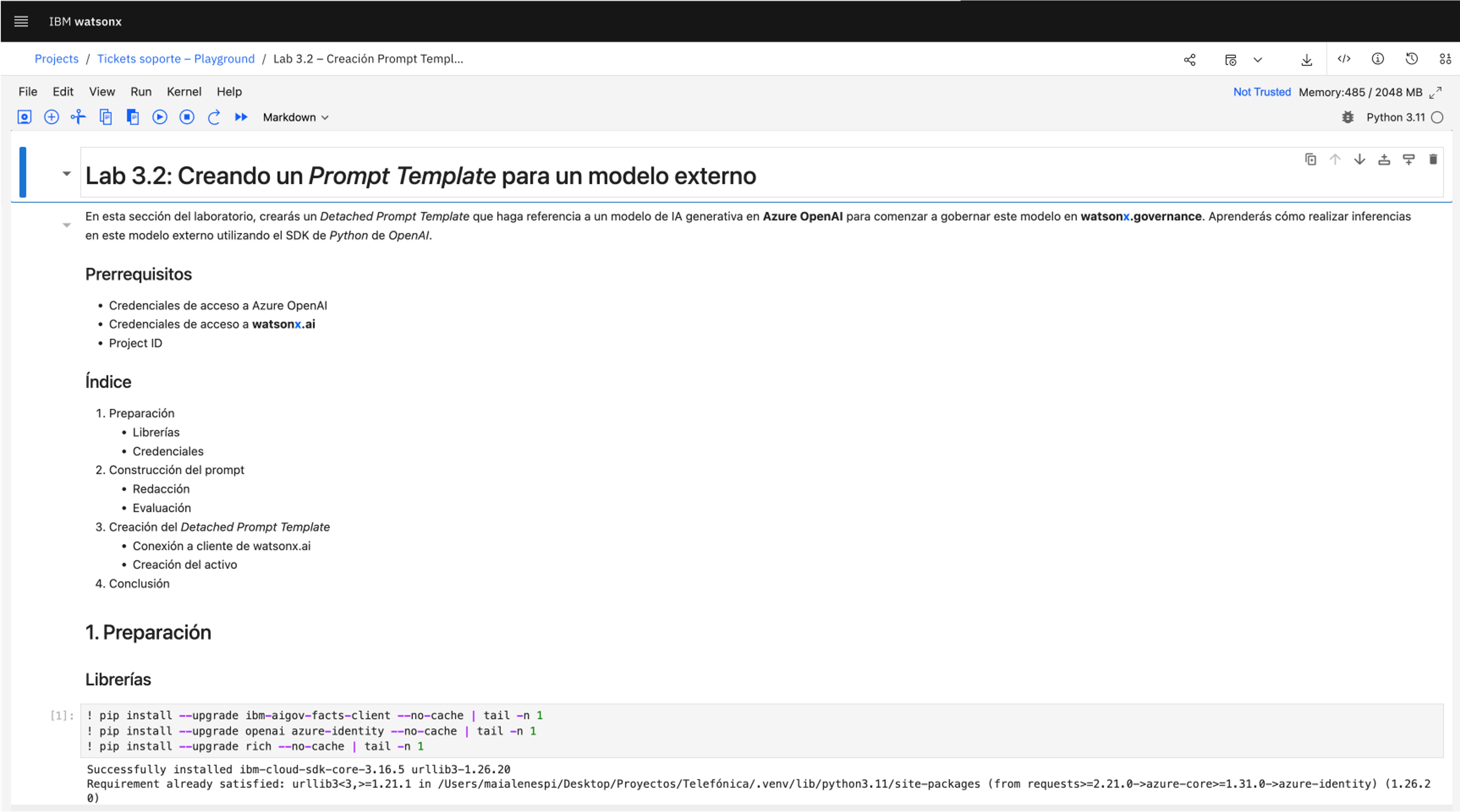Open the hamburger navigation menu
This screenshot has width=1460, height=812.
pyautogui.click(x=21, y=22)
